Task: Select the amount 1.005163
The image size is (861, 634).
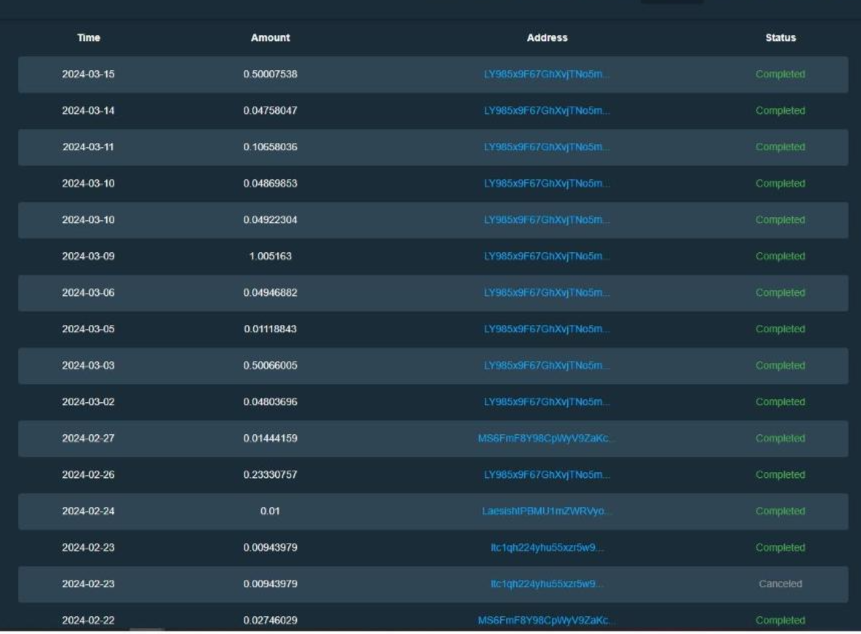Action: (x=270, y=256)
